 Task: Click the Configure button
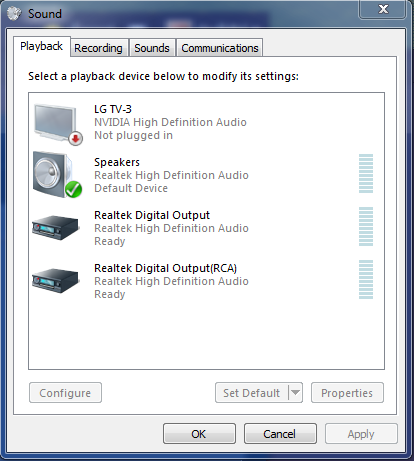[65, 393]
